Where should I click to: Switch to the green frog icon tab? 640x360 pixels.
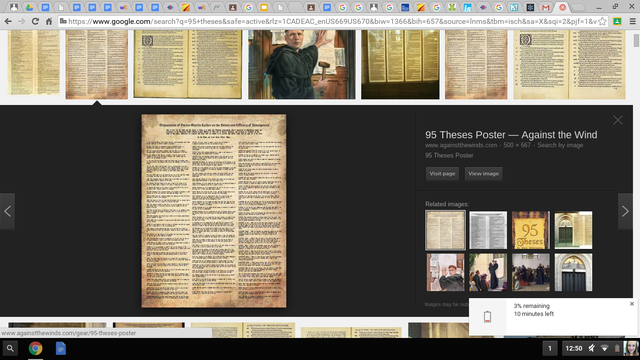click(452, 7)
